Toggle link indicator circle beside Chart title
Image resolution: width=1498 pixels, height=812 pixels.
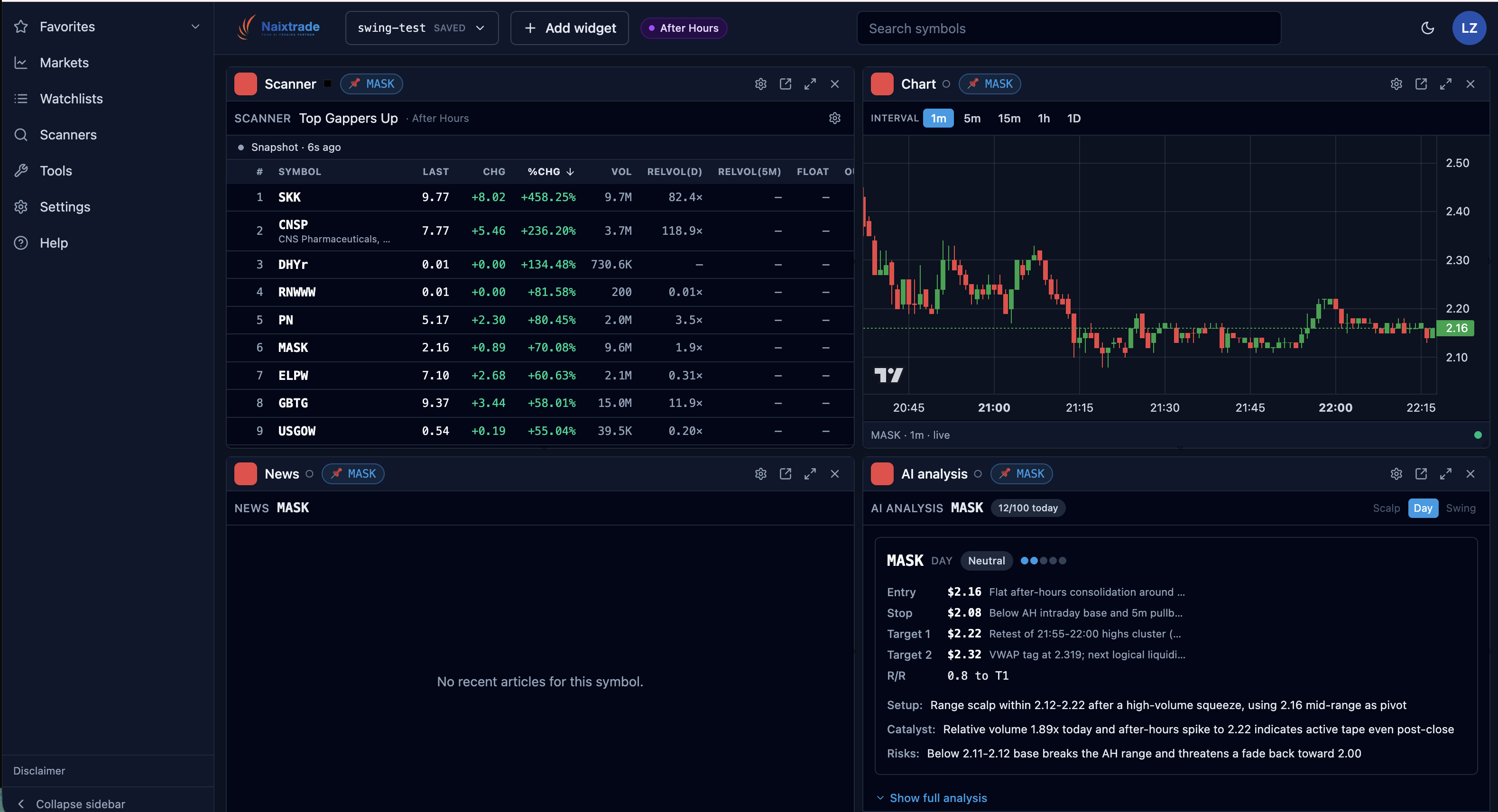[x=946, y=84]
